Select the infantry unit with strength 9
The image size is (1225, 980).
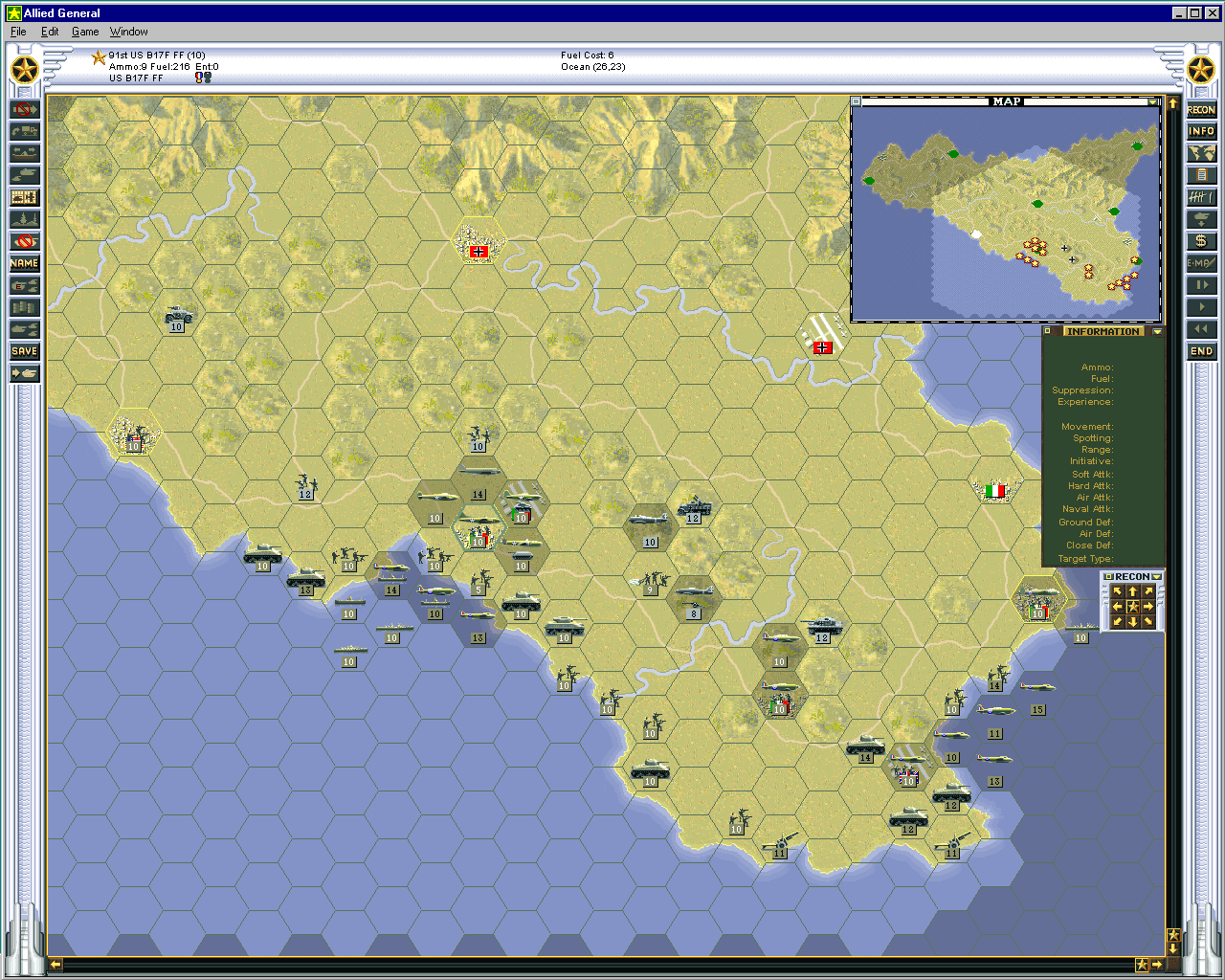click(650, 582)
